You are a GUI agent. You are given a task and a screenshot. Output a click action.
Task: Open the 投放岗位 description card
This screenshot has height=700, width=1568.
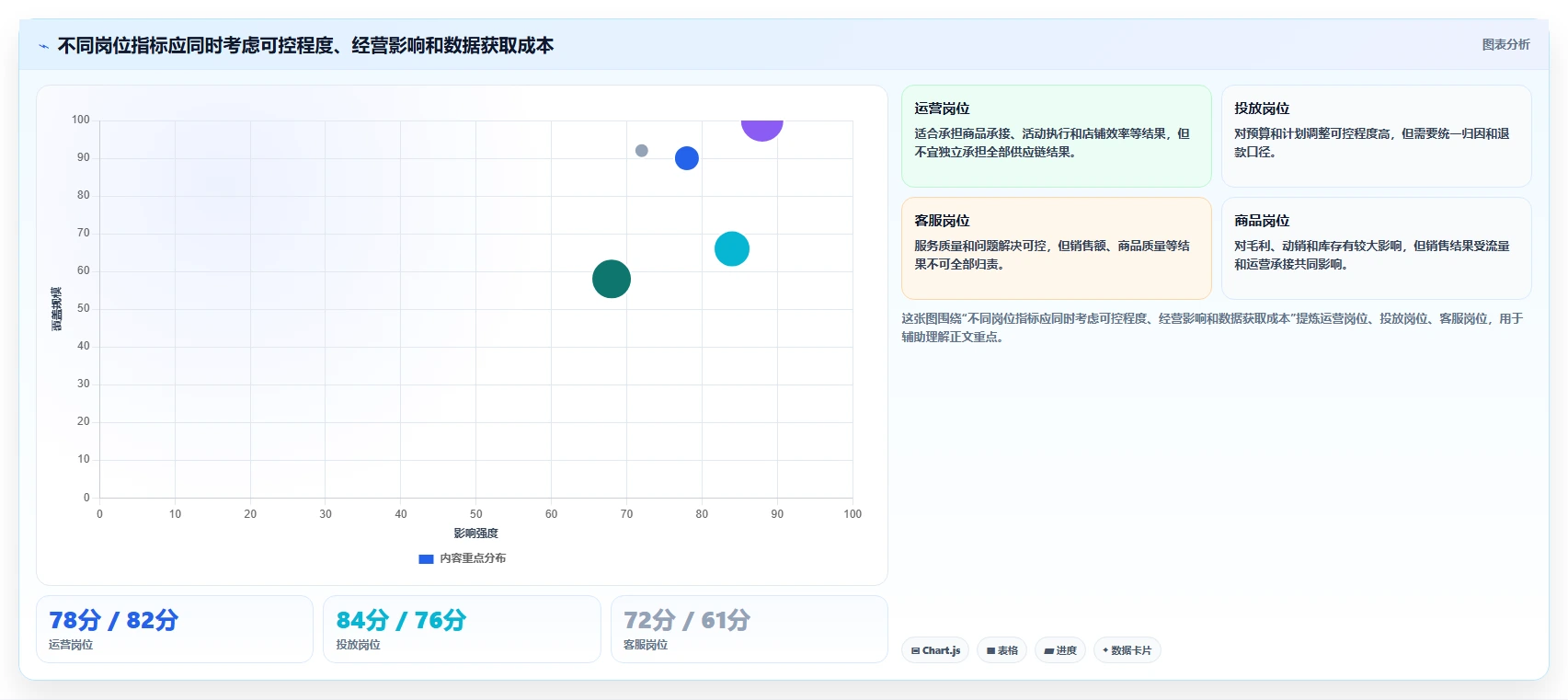coord(1376,136)
